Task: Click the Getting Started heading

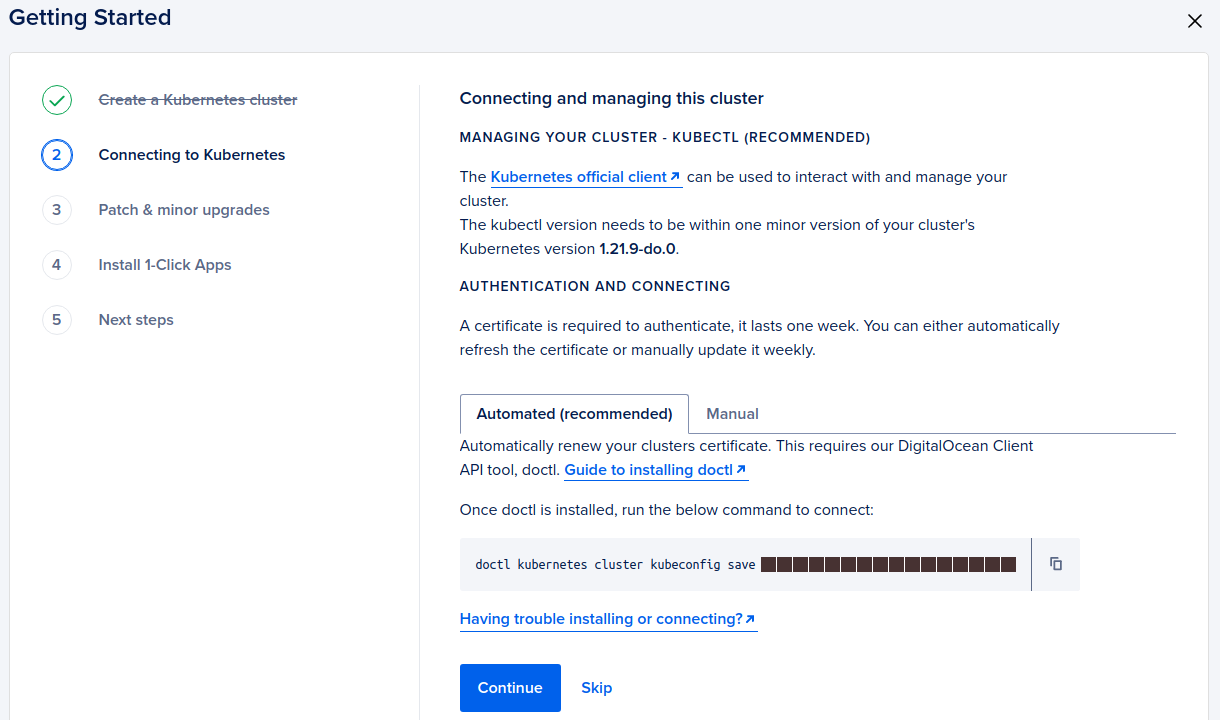Action: coord(90,18)
